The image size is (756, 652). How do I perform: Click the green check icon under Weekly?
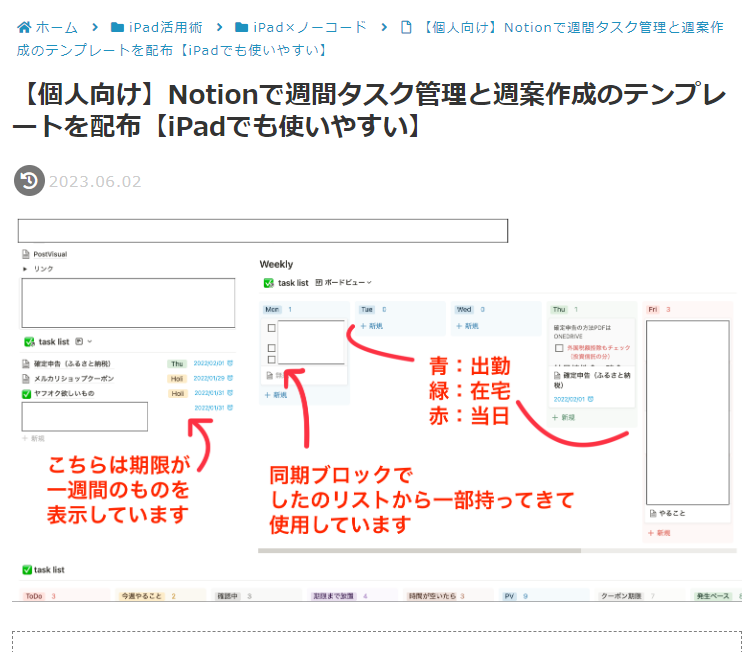click(x=268, y=283)
